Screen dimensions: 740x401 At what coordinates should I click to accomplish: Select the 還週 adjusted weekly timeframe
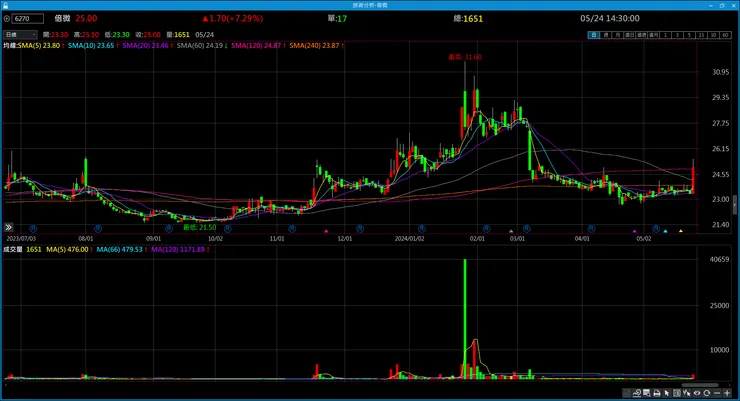[641, 35]
